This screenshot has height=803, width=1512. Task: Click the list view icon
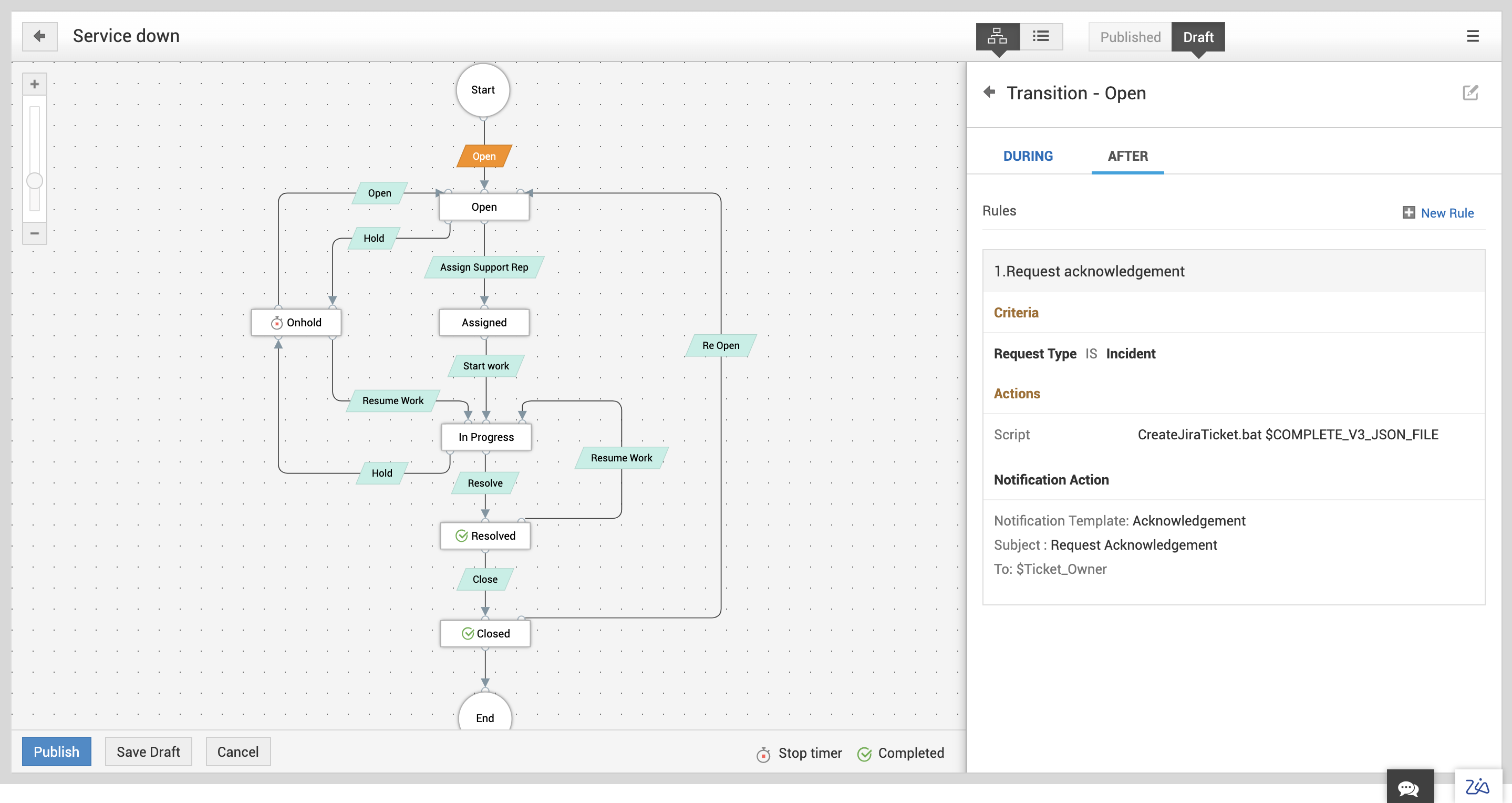coord(1040,36)
